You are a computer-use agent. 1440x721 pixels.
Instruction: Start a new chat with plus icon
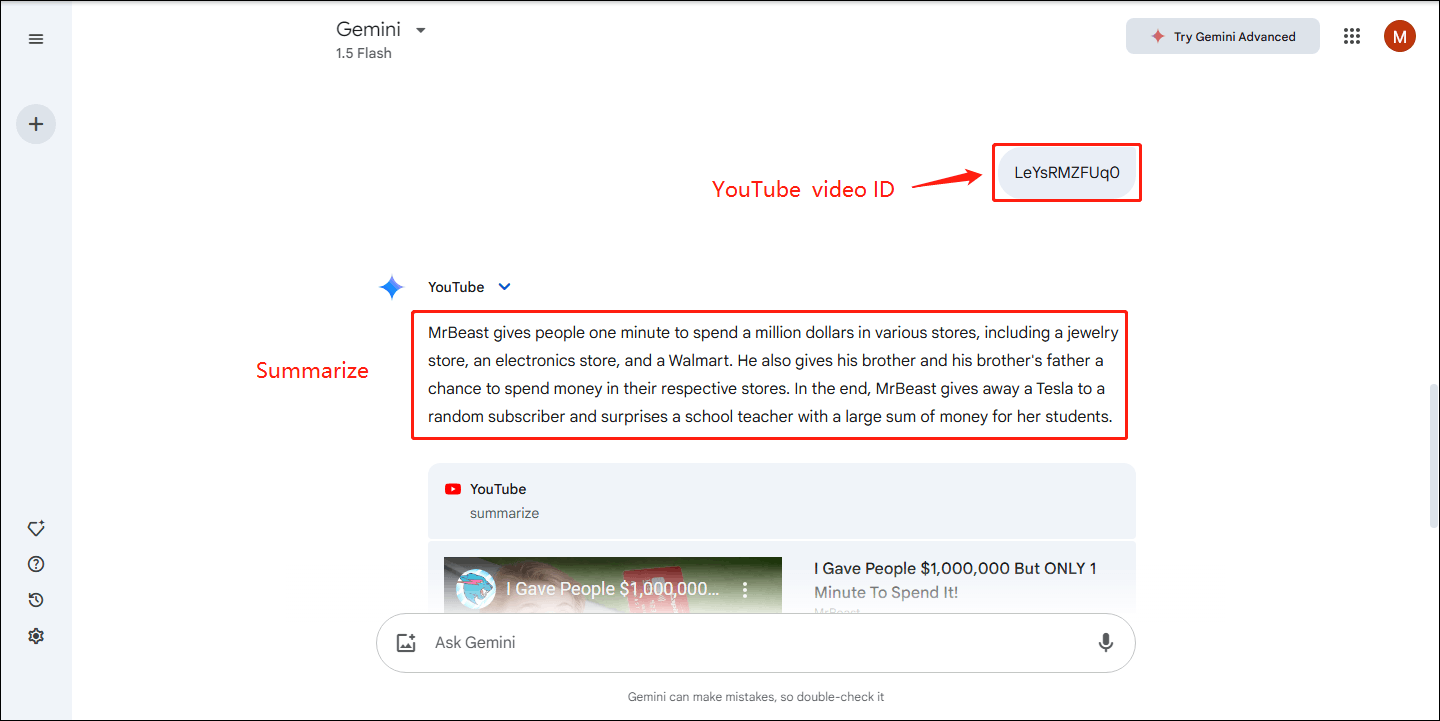(x=36, y=124)
